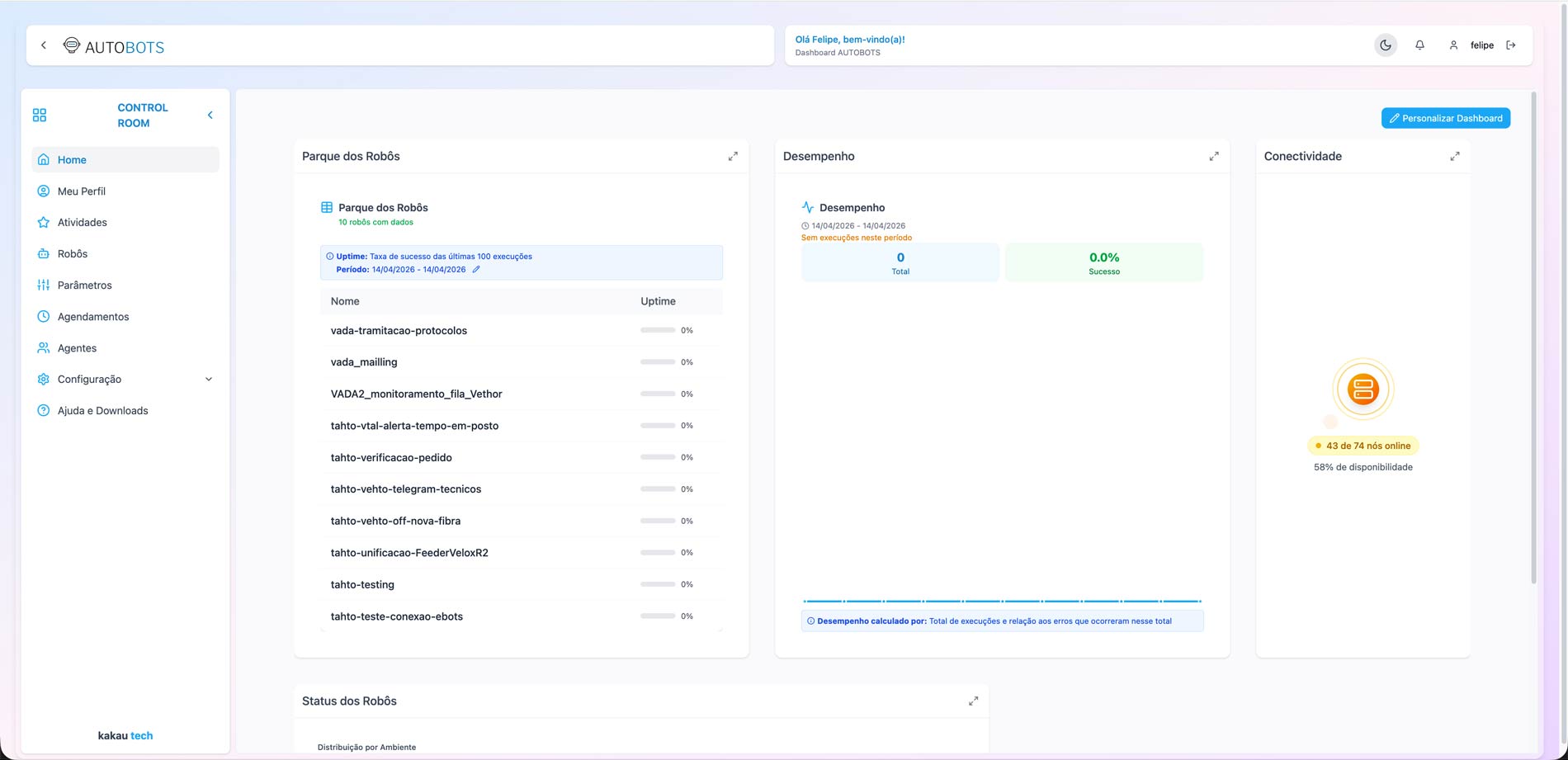The height and width of the screenshot is (760, 1568).
Task: Click the orange server connectivity icon
Action: (x=1363, y=389)
